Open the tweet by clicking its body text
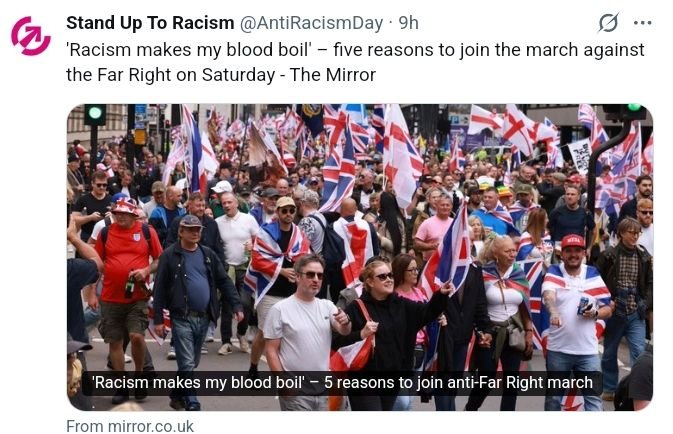Image resolution: width=673 pixels, height=434 pixels. tap(355, 62)
